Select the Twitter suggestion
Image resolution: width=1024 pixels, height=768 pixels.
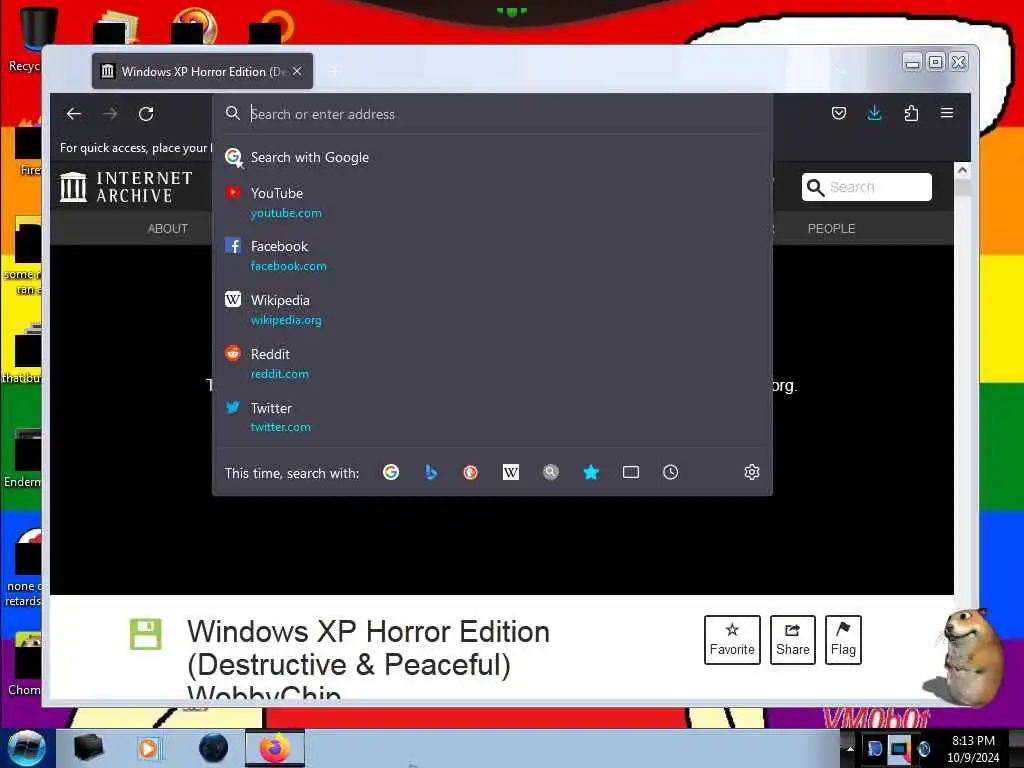492,417
